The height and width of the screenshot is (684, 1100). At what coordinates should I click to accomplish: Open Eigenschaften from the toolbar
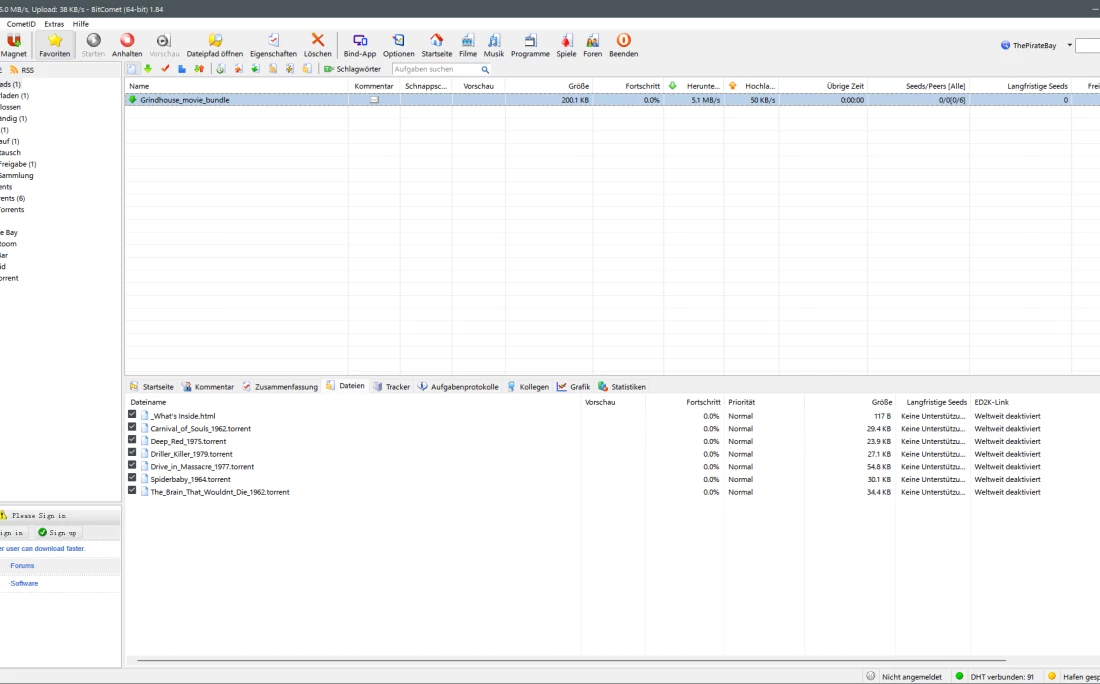click(273, 41)
